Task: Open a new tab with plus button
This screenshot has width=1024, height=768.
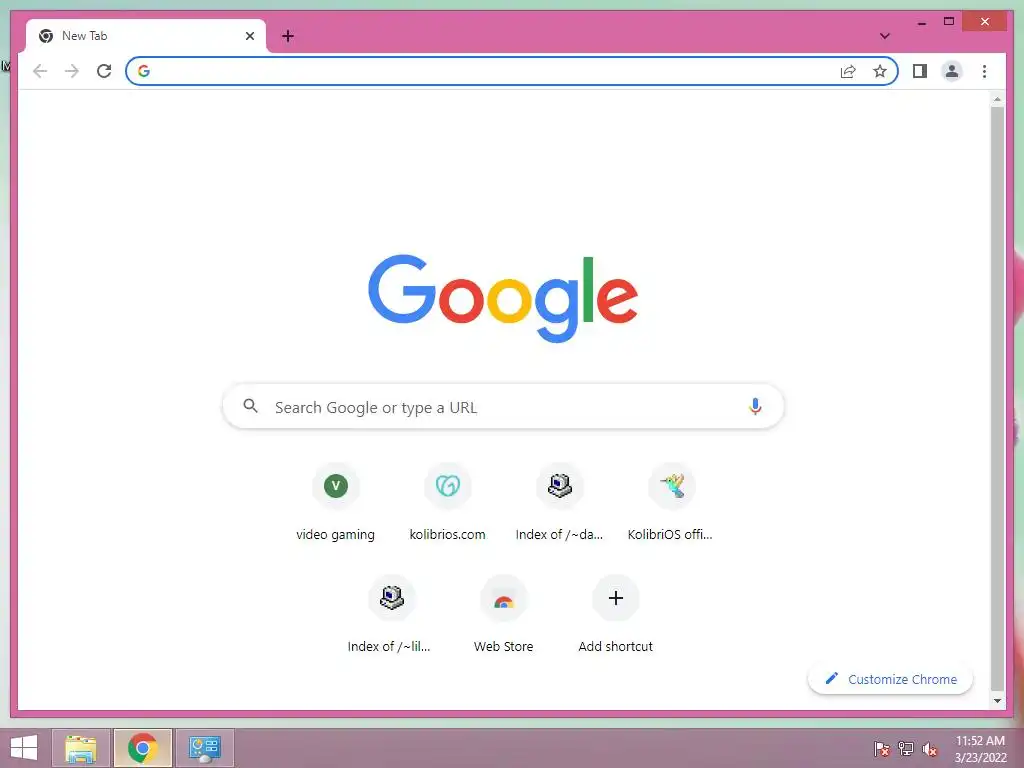Action: coord(287,36)
